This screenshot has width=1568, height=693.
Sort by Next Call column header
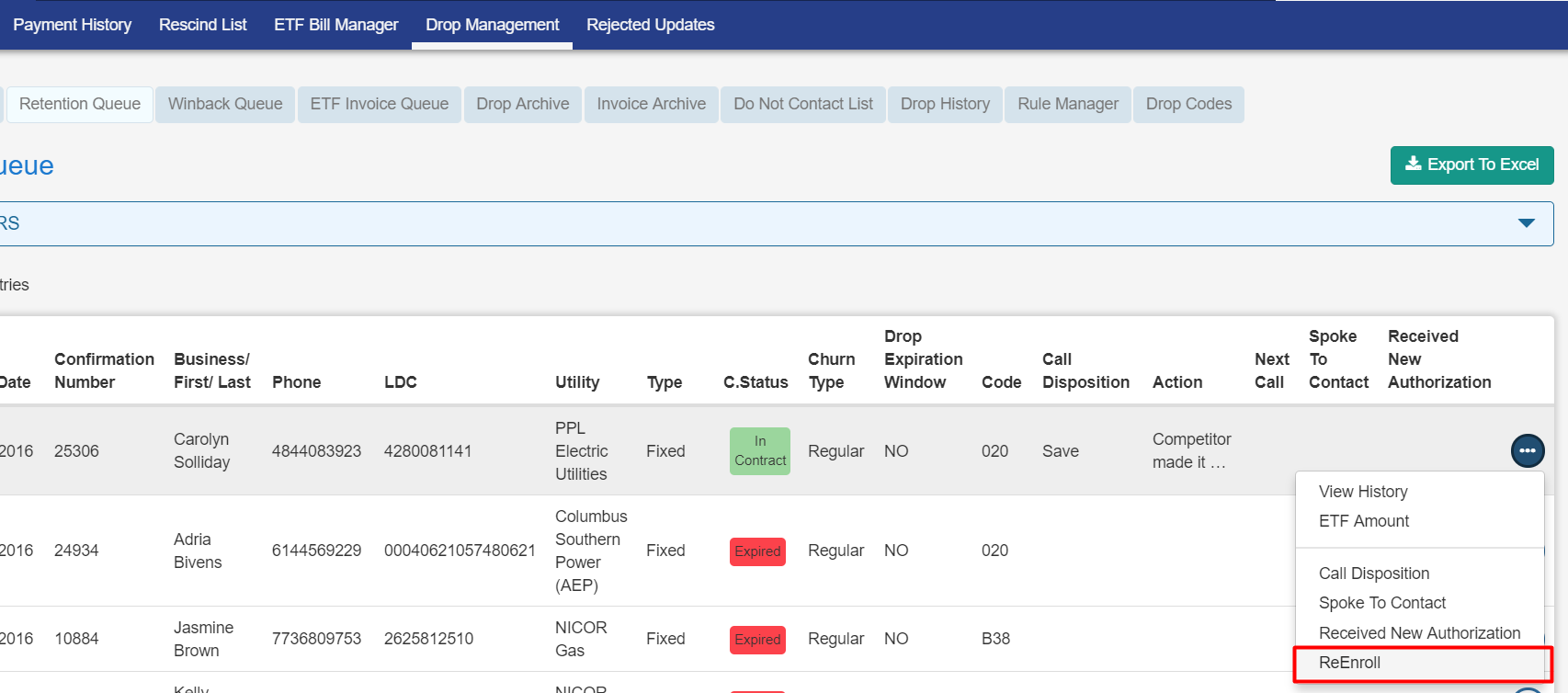tap(1271, 370)
